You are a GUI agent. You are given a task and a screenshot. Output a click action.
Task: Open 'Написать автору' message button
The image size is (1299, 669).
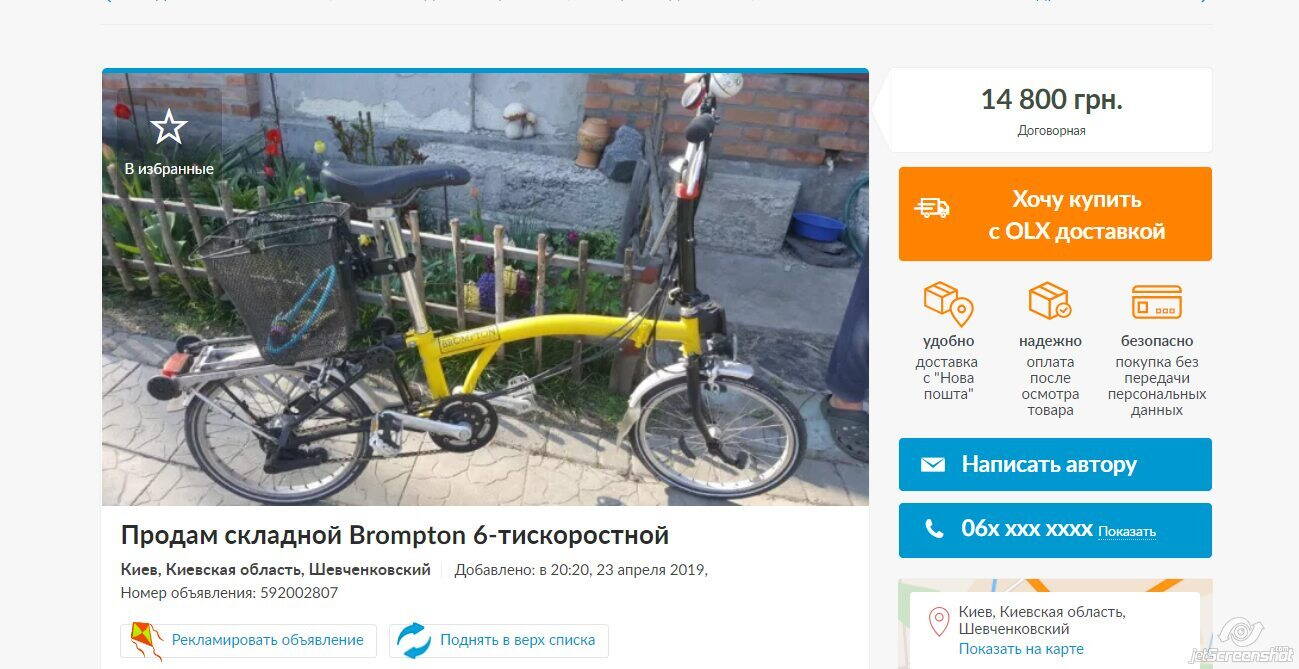coord(1055,464)
